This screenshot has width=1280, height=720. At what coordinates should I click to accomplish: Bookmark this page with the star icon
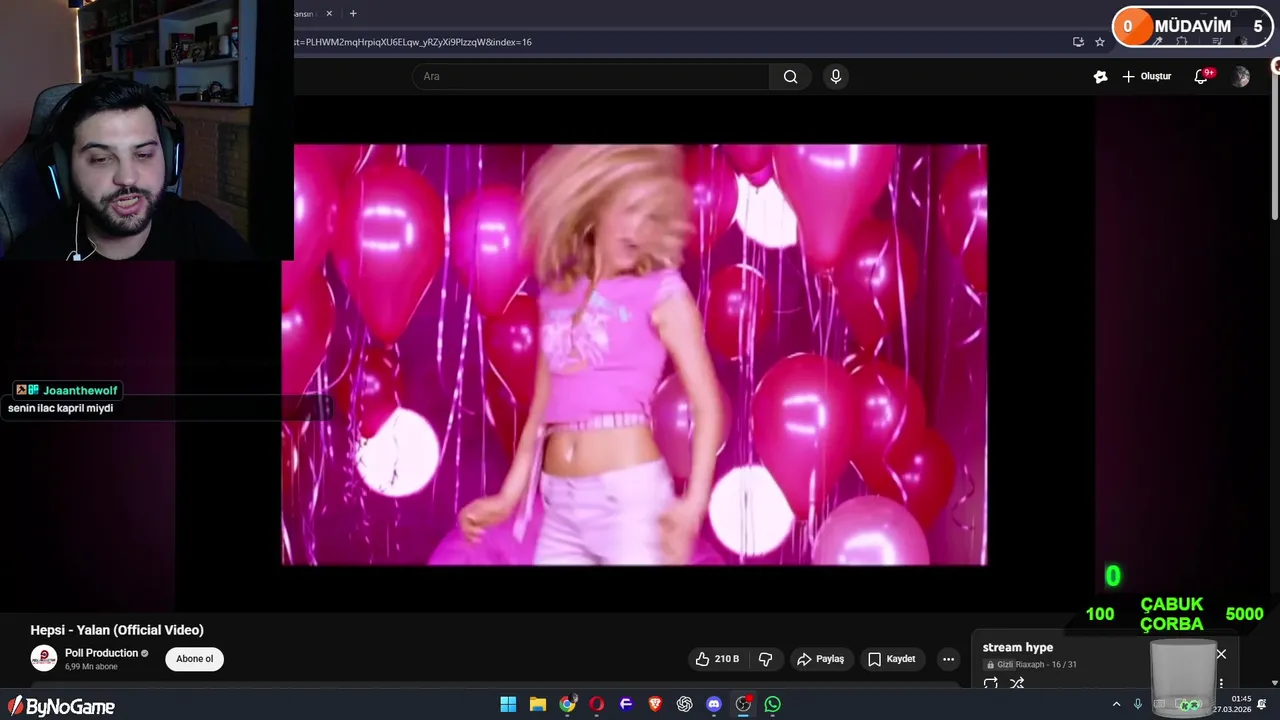(1100, 42)
